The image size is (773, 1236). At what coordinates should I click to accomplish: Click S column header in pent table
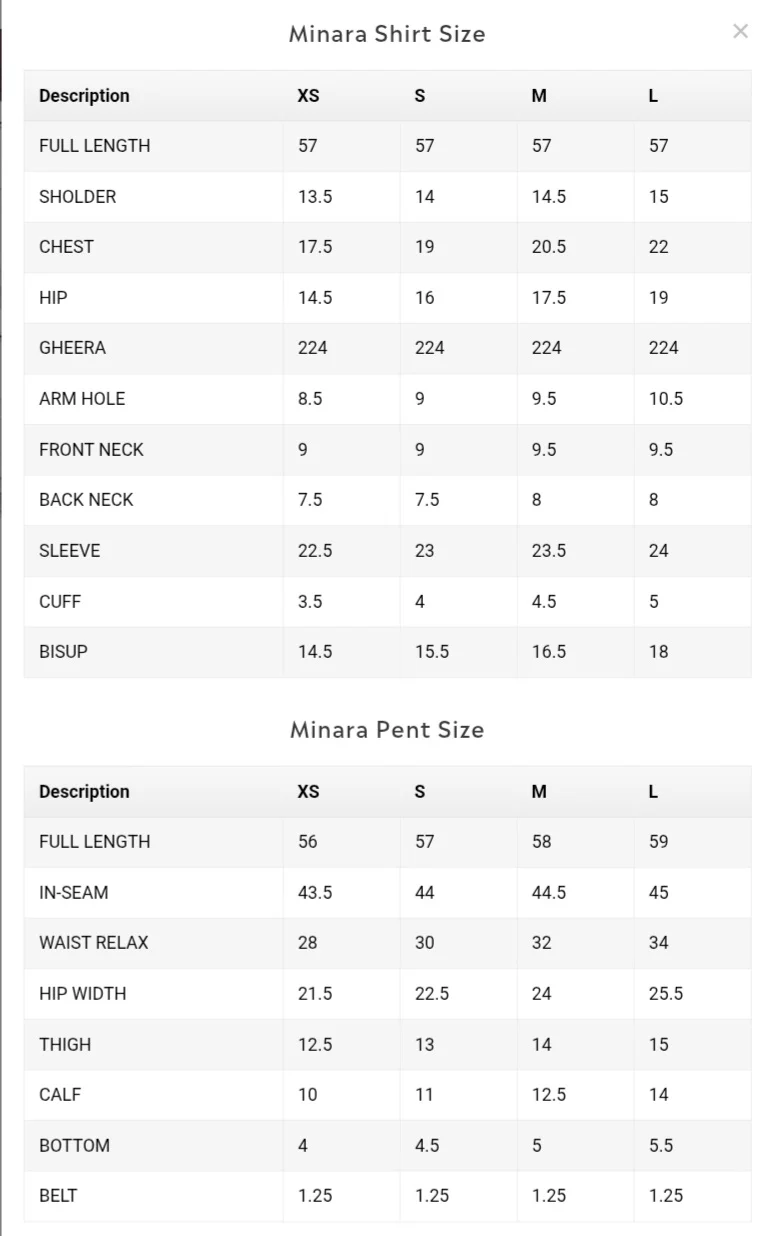[420, 792]
